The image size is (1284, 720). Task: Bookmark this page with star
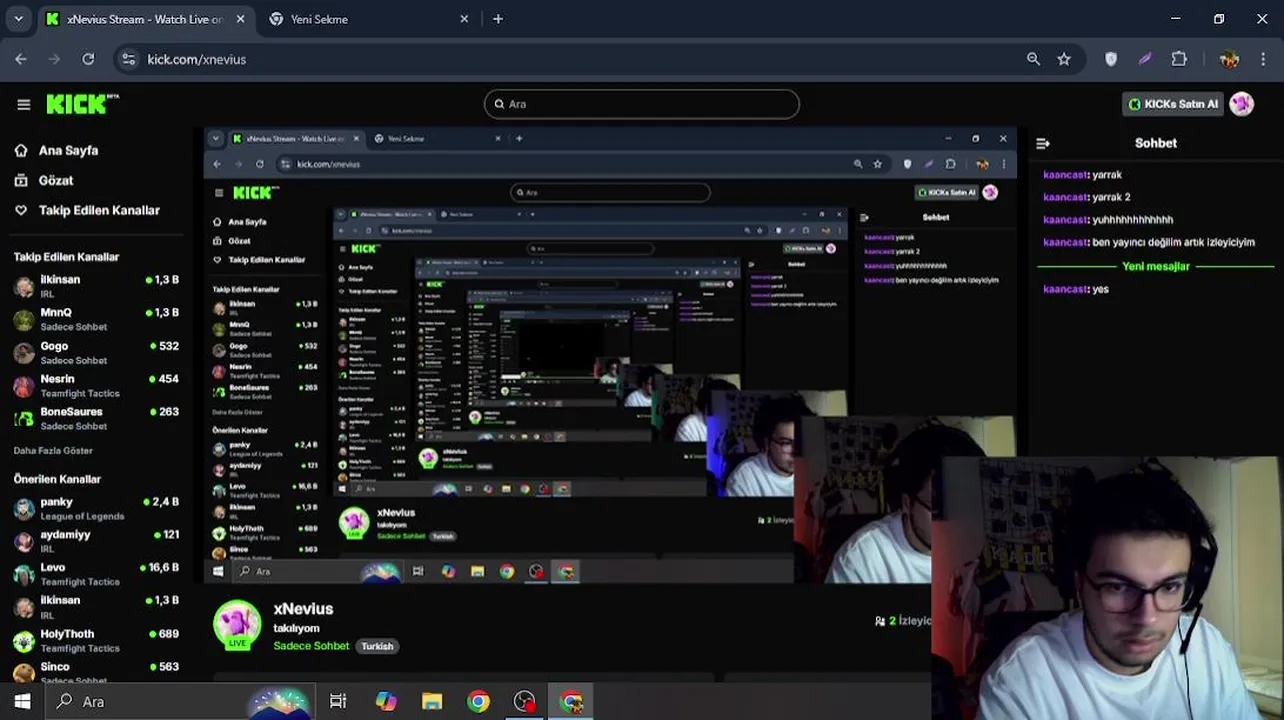(1064, 59)
